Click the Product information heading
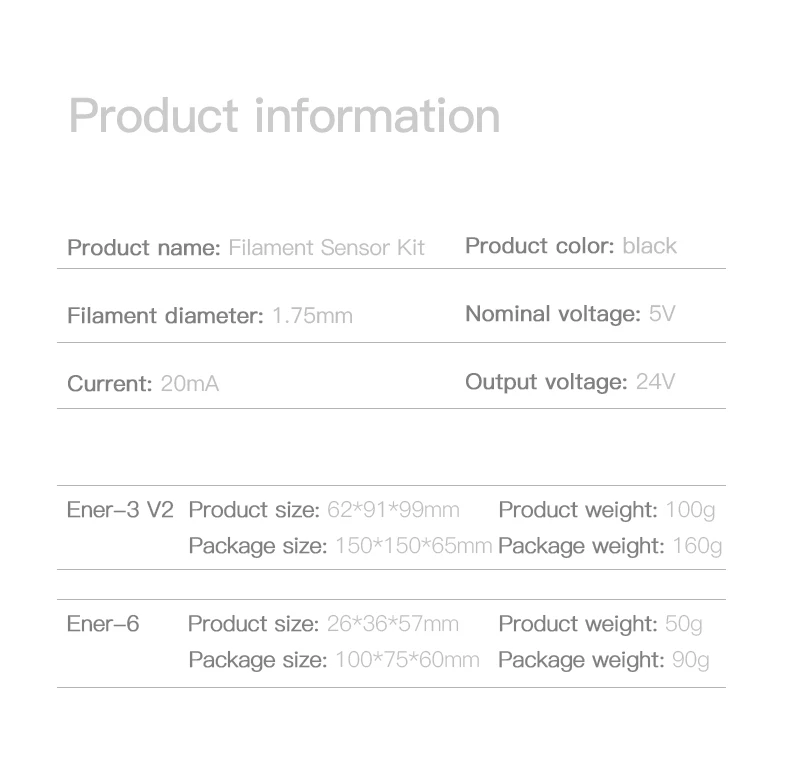Screen dimensions: 790x760 pos(284,116)
